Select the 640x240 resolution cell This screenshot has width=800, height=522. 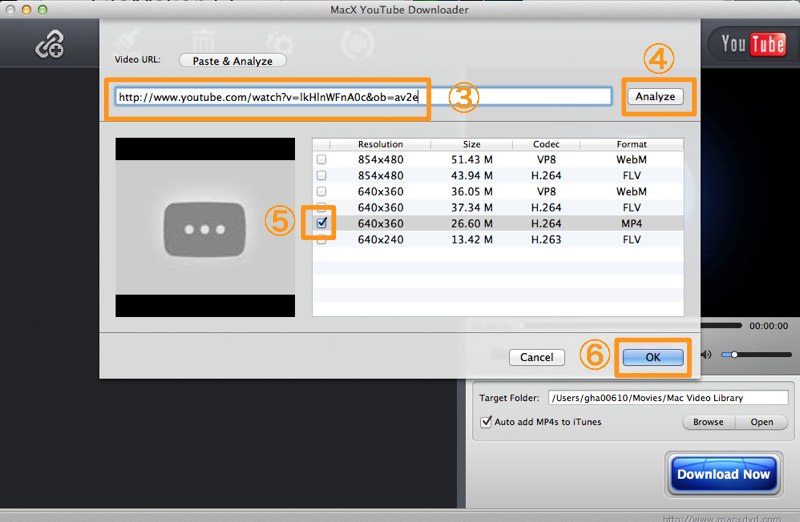point(381,239)
